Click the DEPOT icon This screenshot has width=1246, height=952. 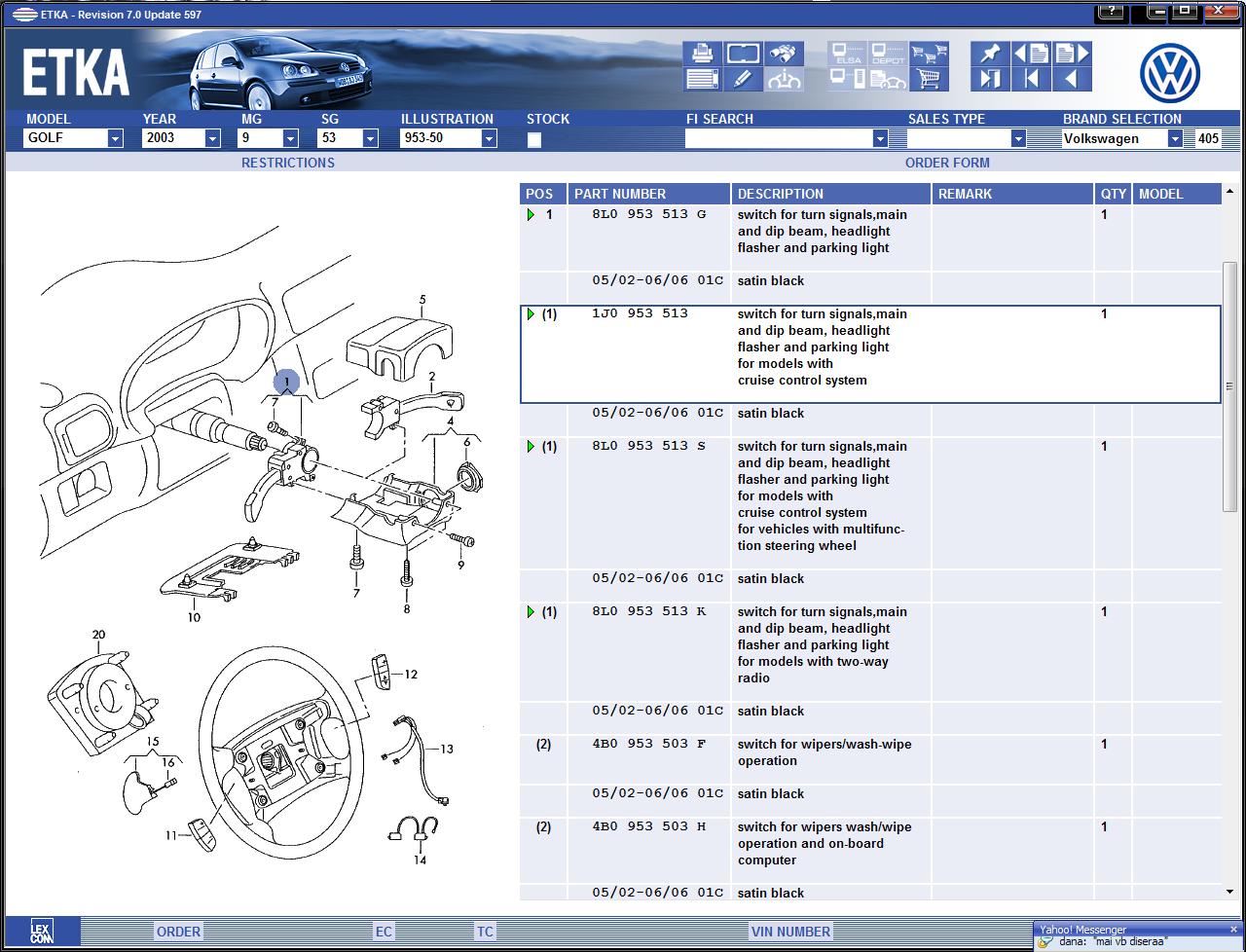click(x=888, y=54)
